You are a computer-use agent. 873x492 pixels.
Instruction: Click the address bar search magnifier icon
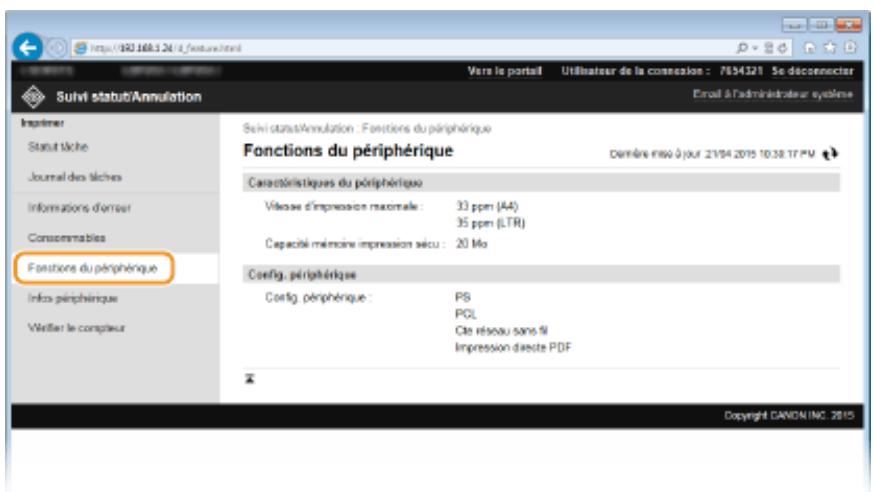click(x=742, y=48)
